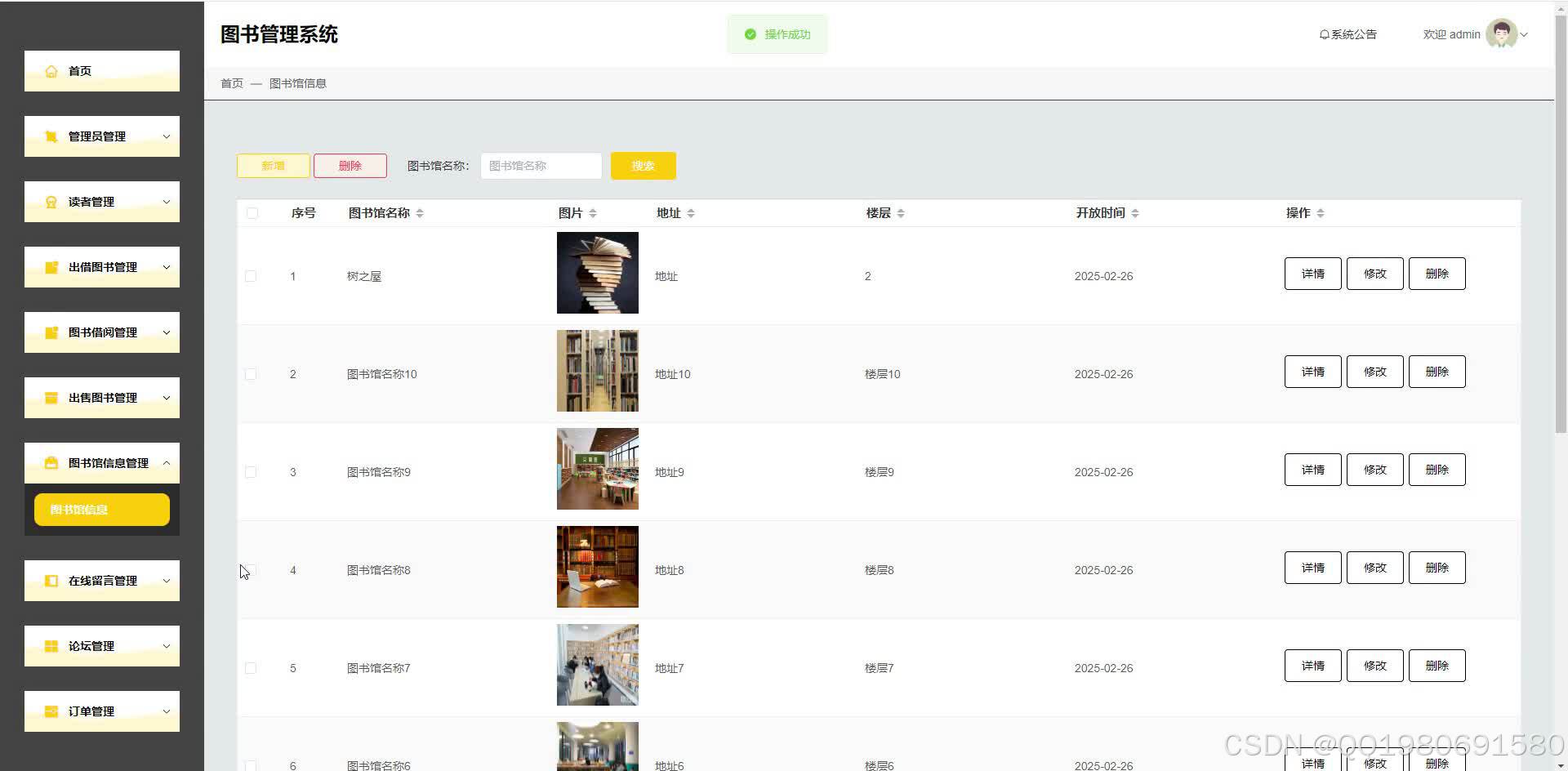
Task: Open the 图书馆名称7 thumbnail
Action: [598, 665]
